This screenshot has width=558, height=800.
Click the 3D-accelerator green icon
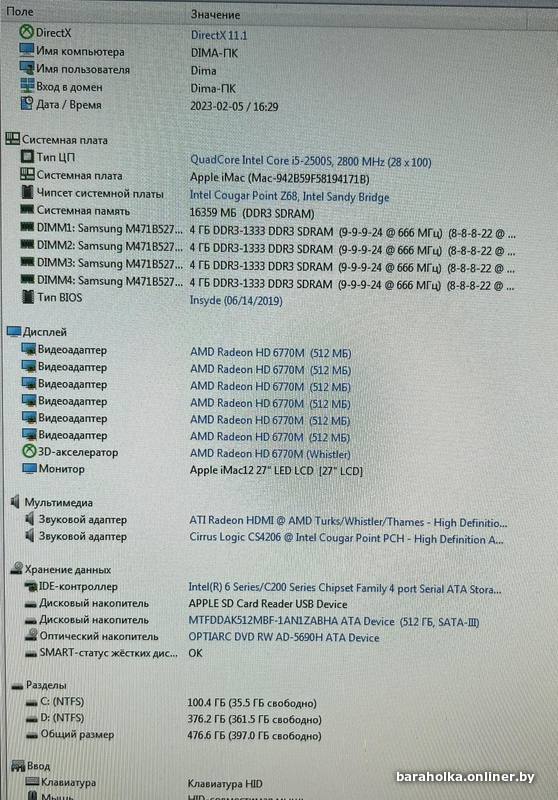(29, 451)
